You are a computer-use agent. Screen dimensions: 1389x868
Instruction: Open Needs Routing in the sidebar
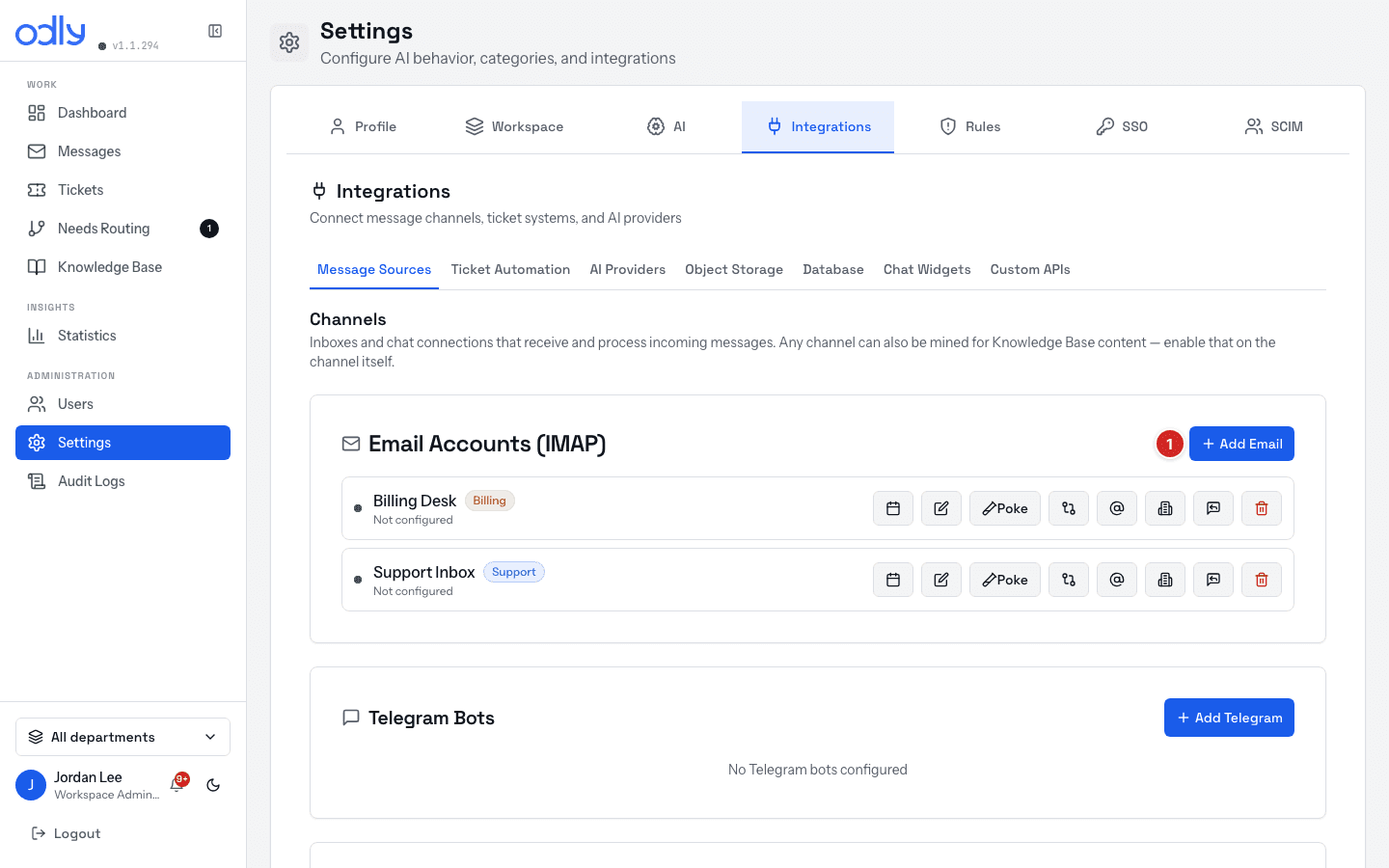[123, 229]
